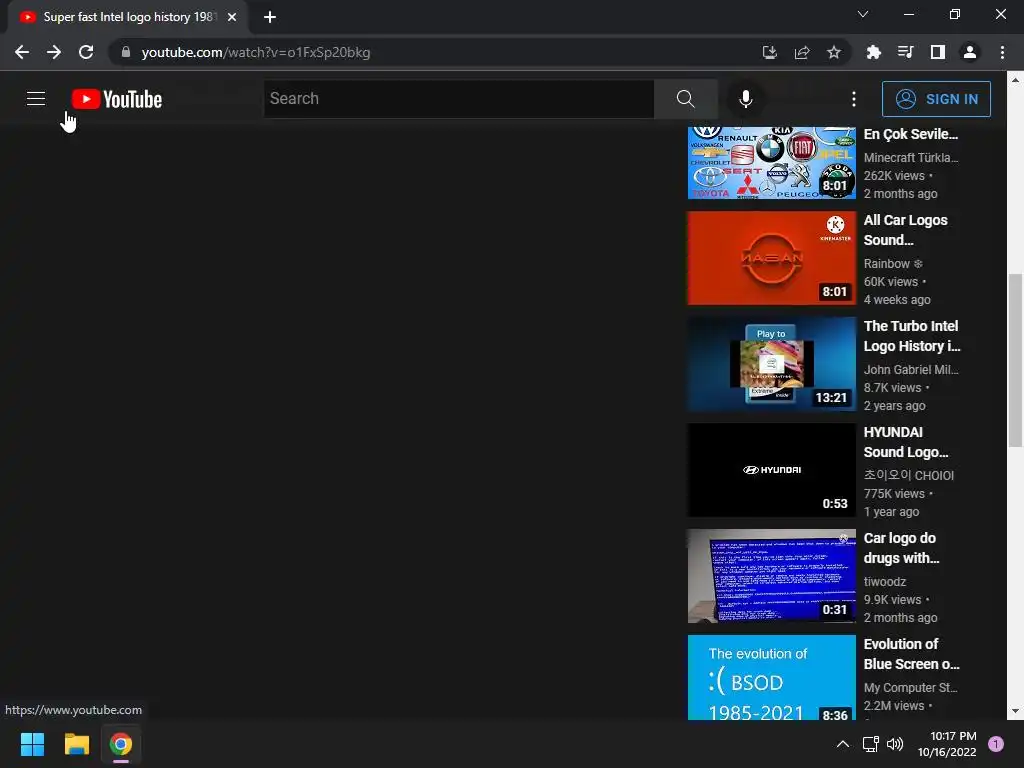Reload the page in Chrome
The image size is (1024, 768).
coord(86,52)
